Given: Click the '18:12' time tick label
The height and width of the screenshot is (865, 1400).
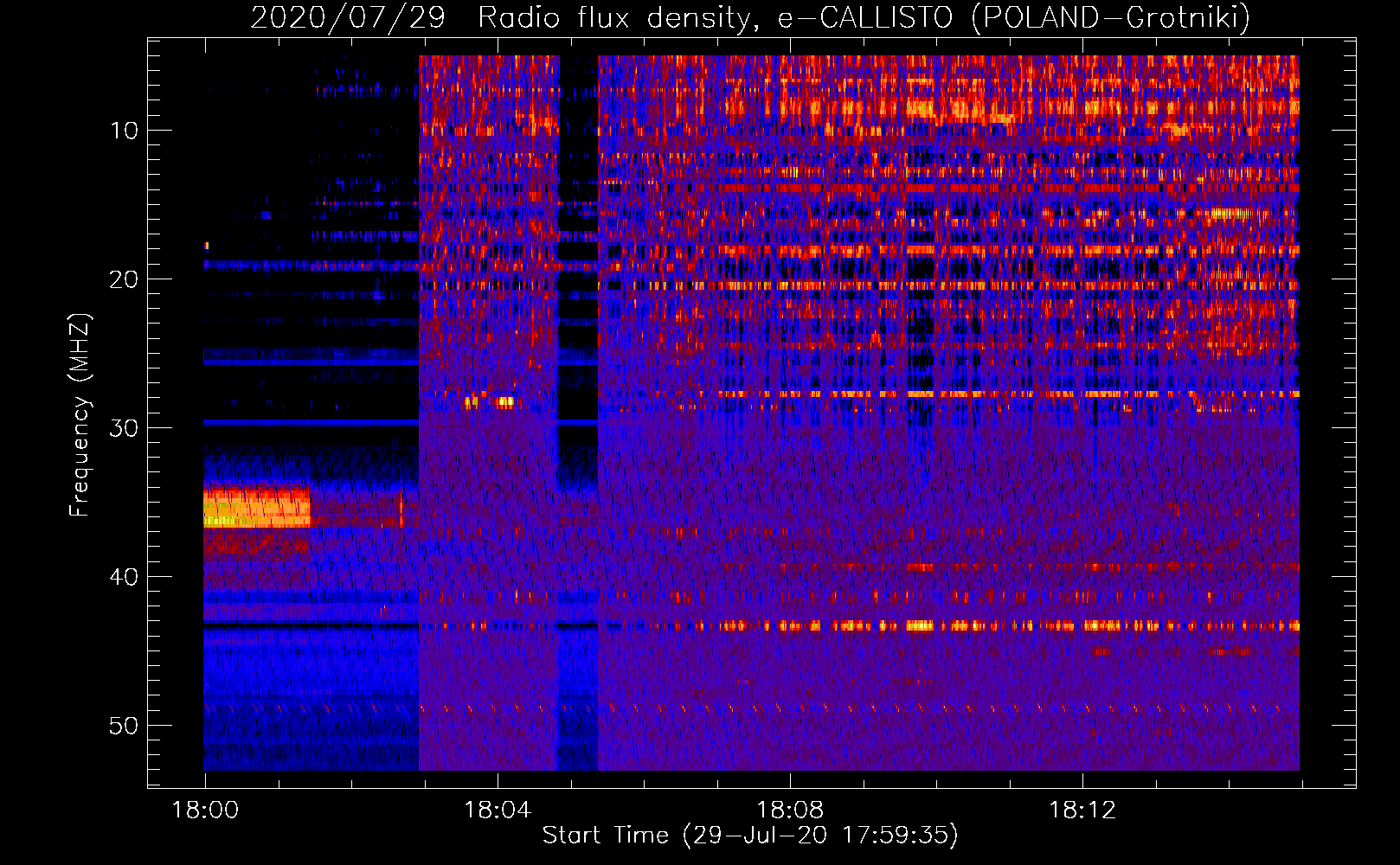Looking at the screenshot, I should click(1082, 811).
